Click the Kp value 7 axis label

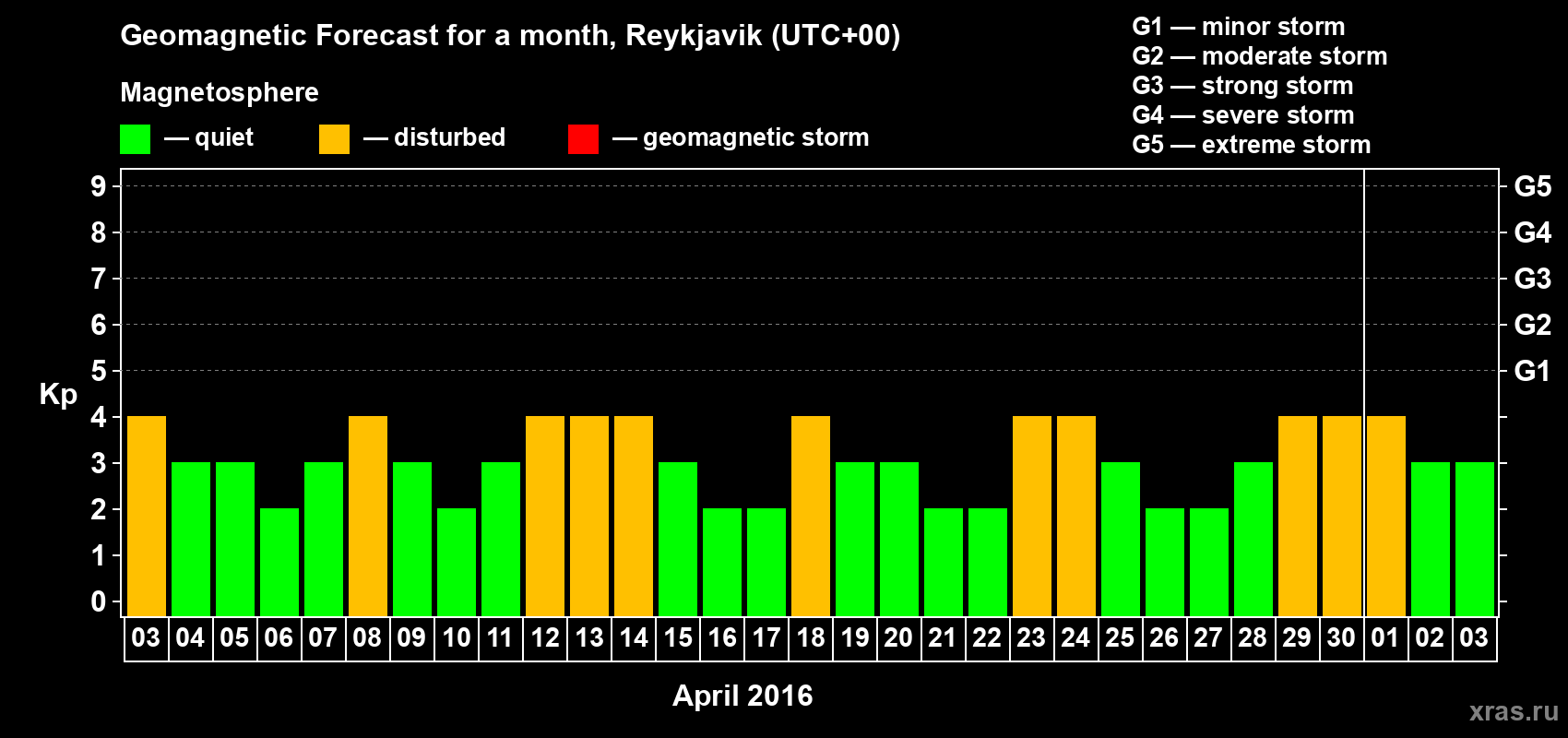[x=99, y=279]
